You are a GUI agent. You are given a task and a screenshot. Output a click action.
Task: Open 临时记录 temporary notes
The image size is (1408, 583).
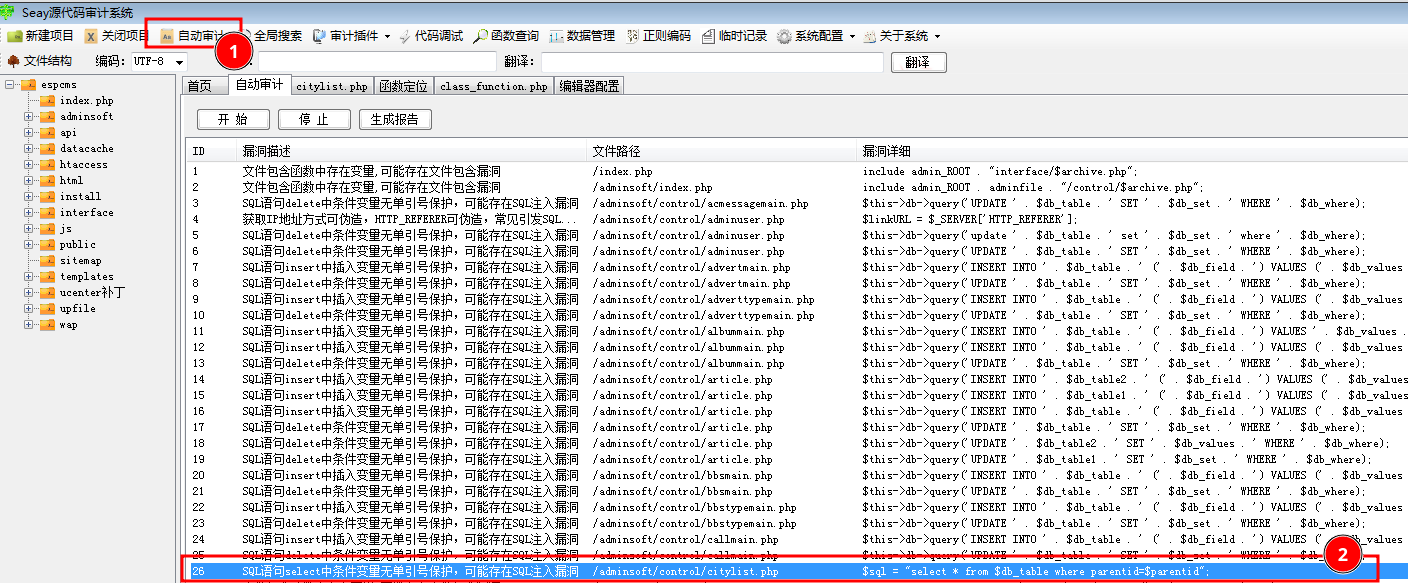click(735, 36)
